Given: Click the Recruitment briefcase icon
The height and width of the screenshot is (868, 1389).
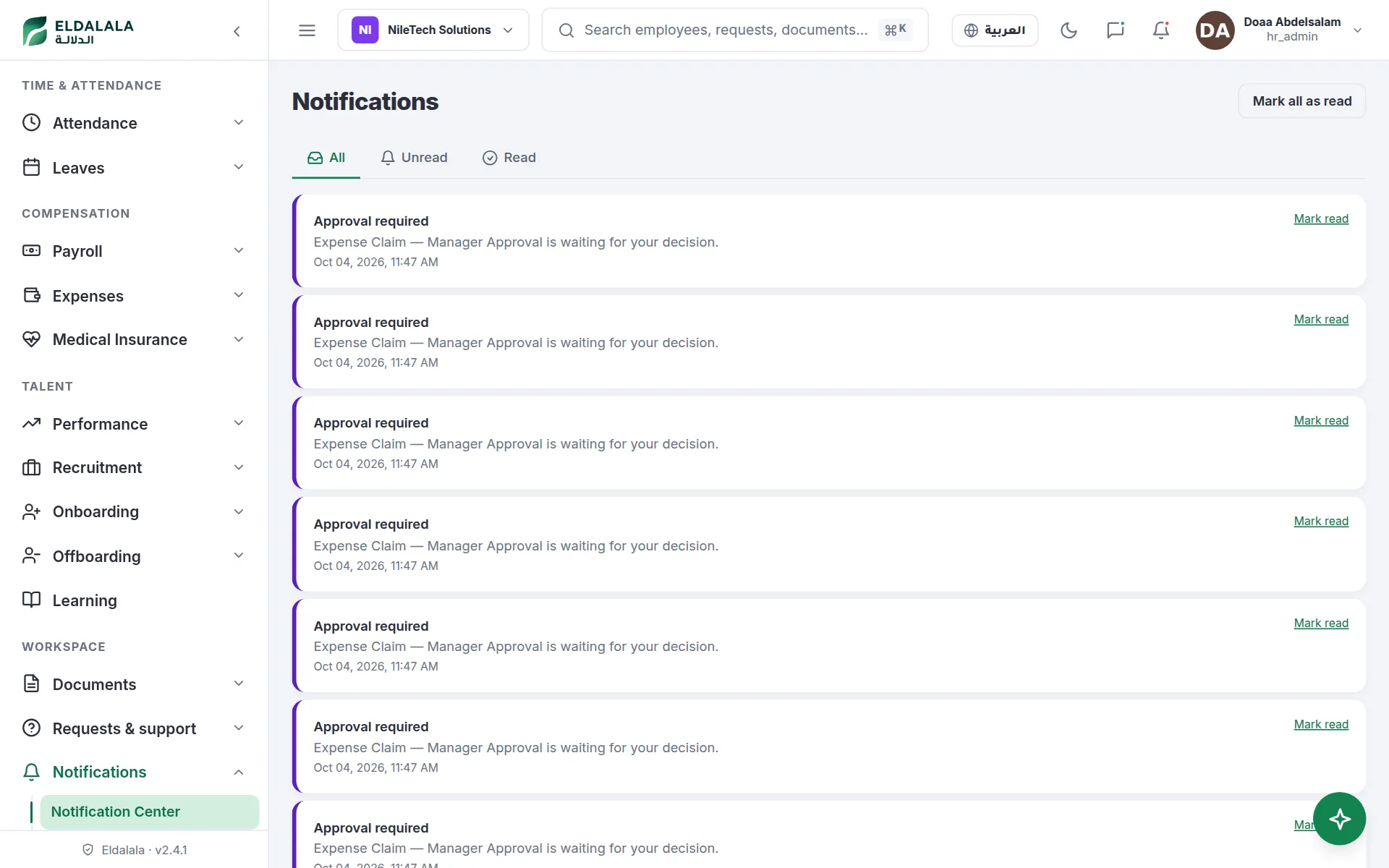Looking at the screenshot, I should pos(31,467).
